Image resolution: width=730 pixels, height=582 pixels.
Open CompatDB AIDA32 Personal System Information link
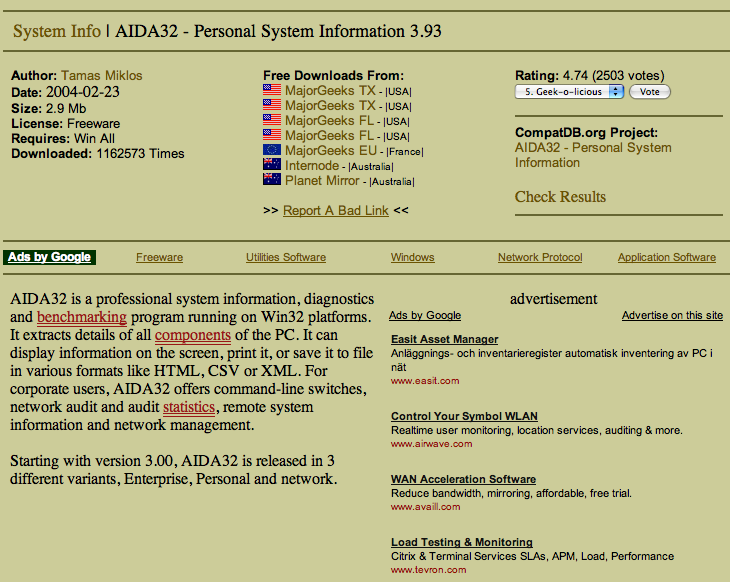(593, 155)
